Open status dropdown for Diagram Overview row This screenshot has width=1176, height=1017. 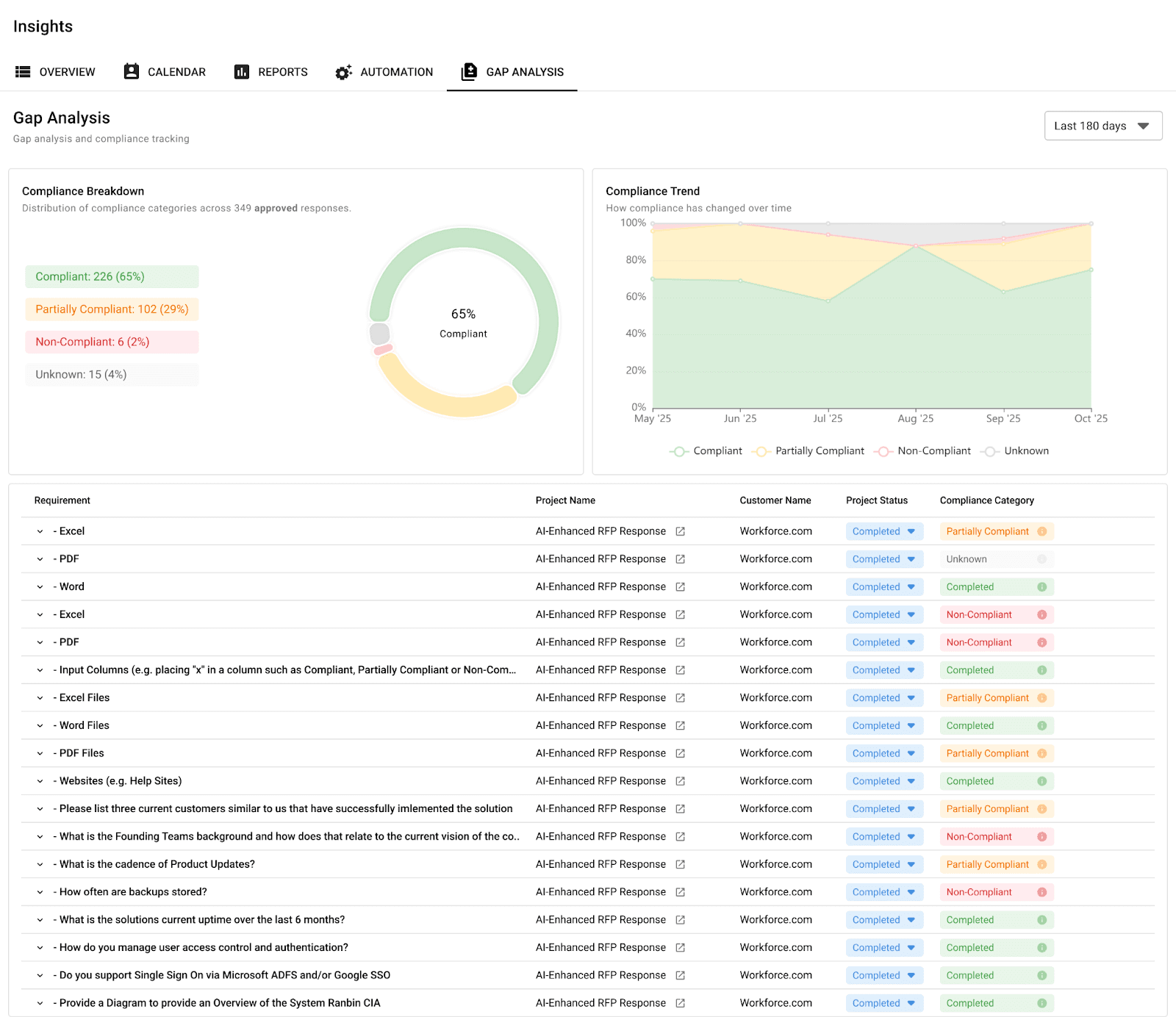click(884, 1003)
